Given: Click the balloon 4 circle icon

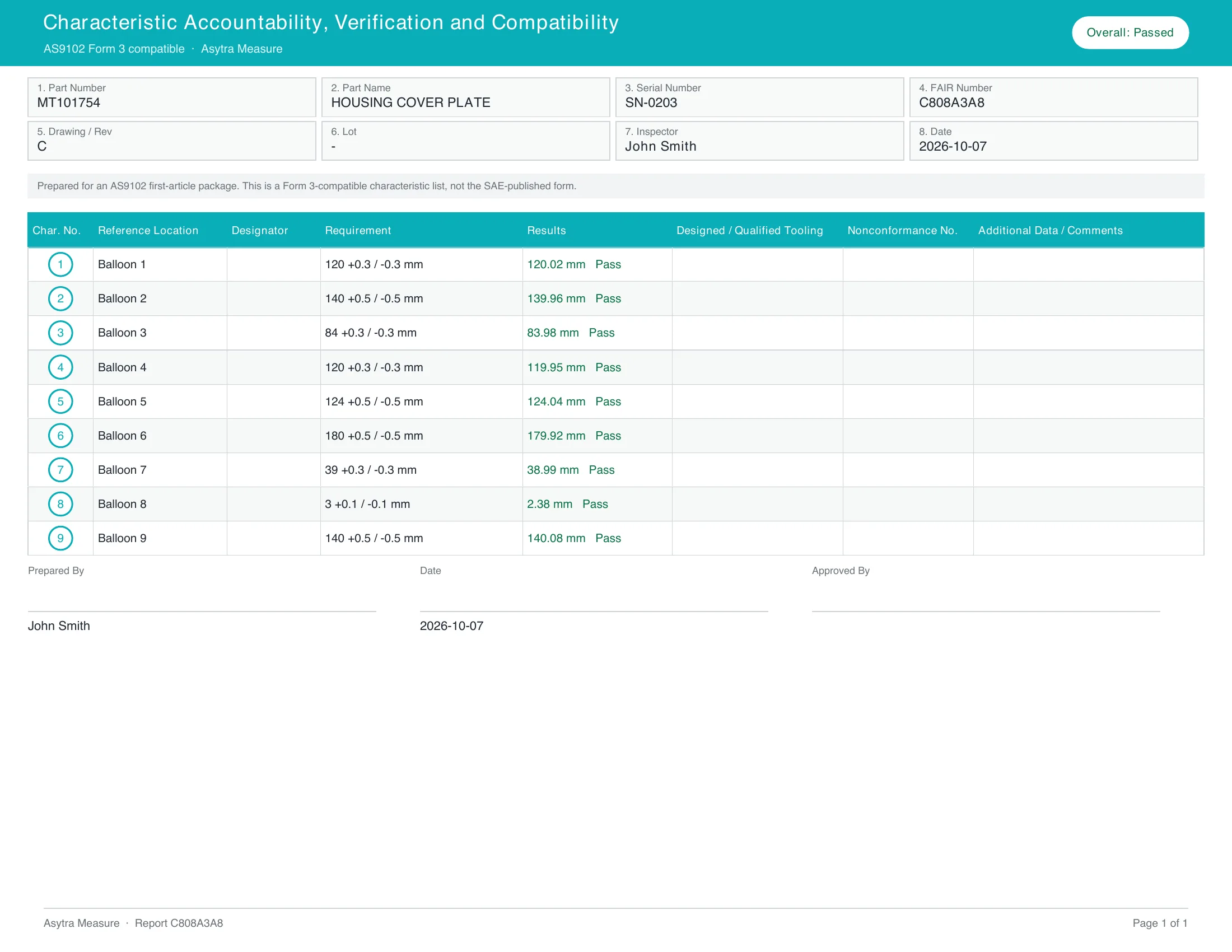Looking at the screenshot, I should (60, 367).
